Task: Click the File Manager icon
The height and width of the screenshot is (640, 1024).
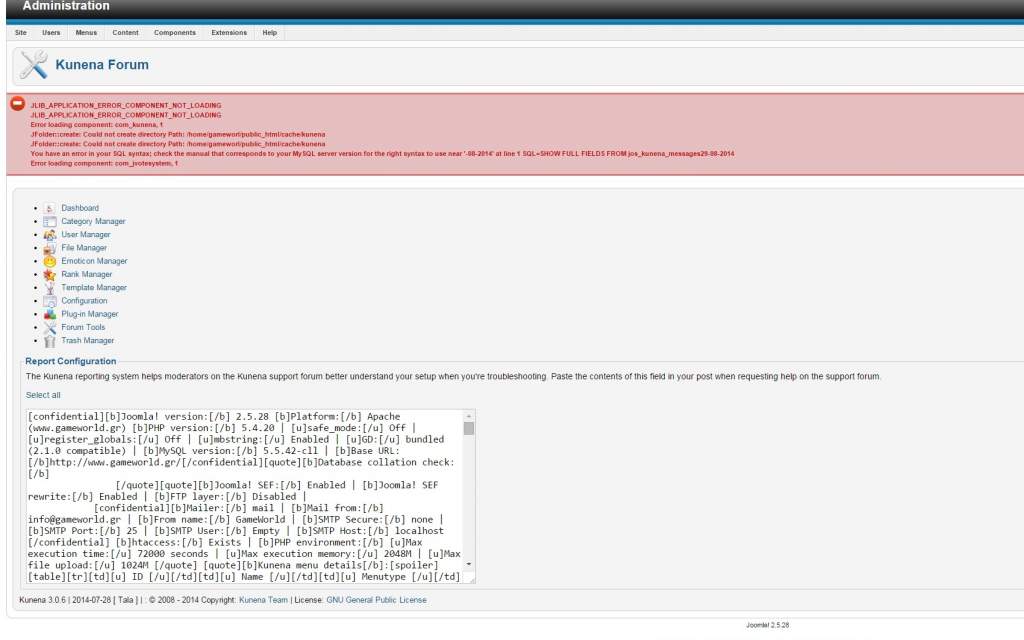Action: pos(50,248)
